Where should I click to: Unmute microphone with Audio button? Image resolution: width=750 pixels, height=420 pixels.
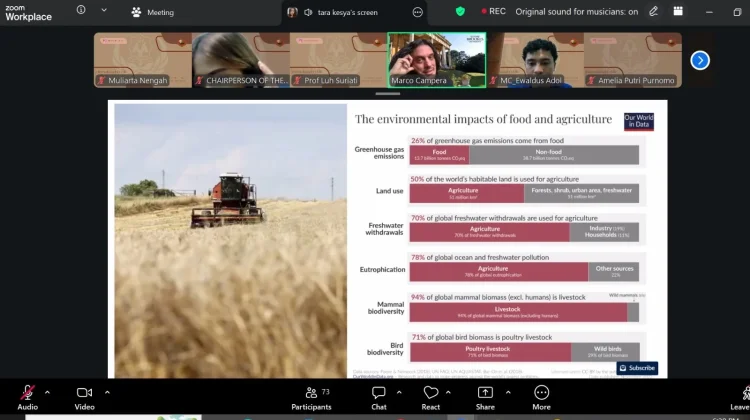coord(27,398)
